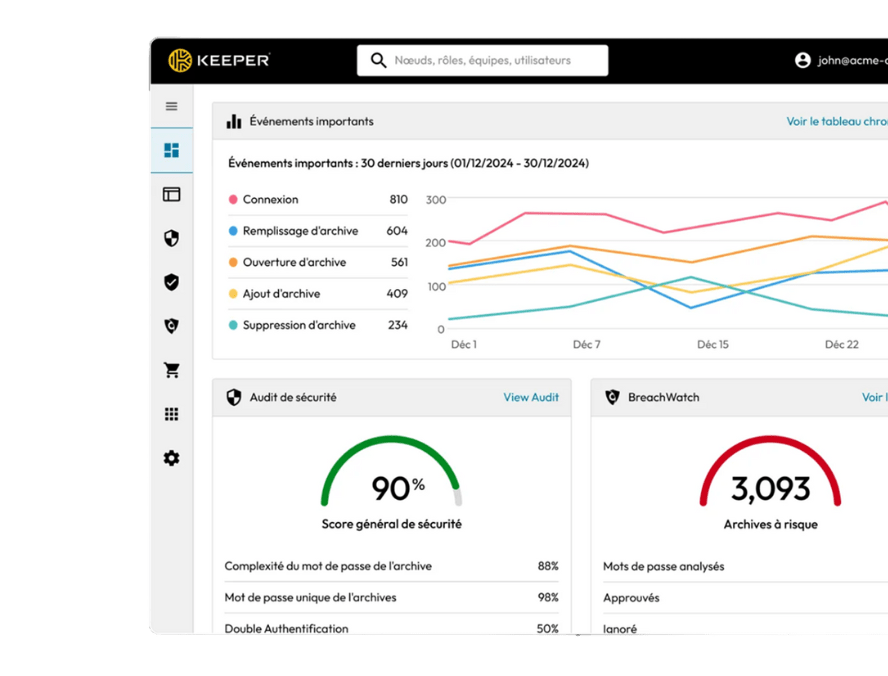
Task: Click the 90% security score gauge
Action: [391, 478]
